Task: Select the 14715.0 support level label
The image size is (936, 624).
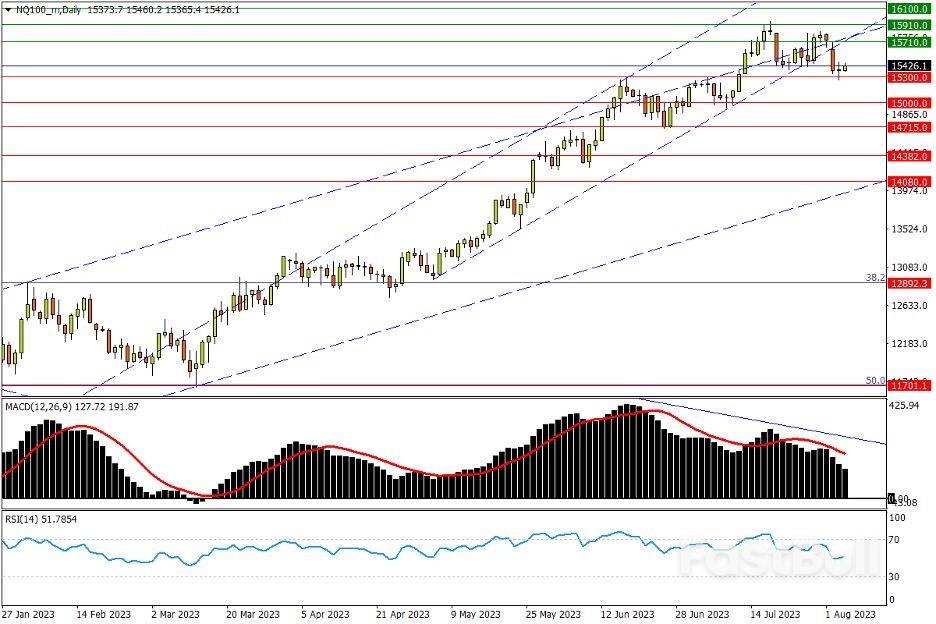Action: [910, 128]
